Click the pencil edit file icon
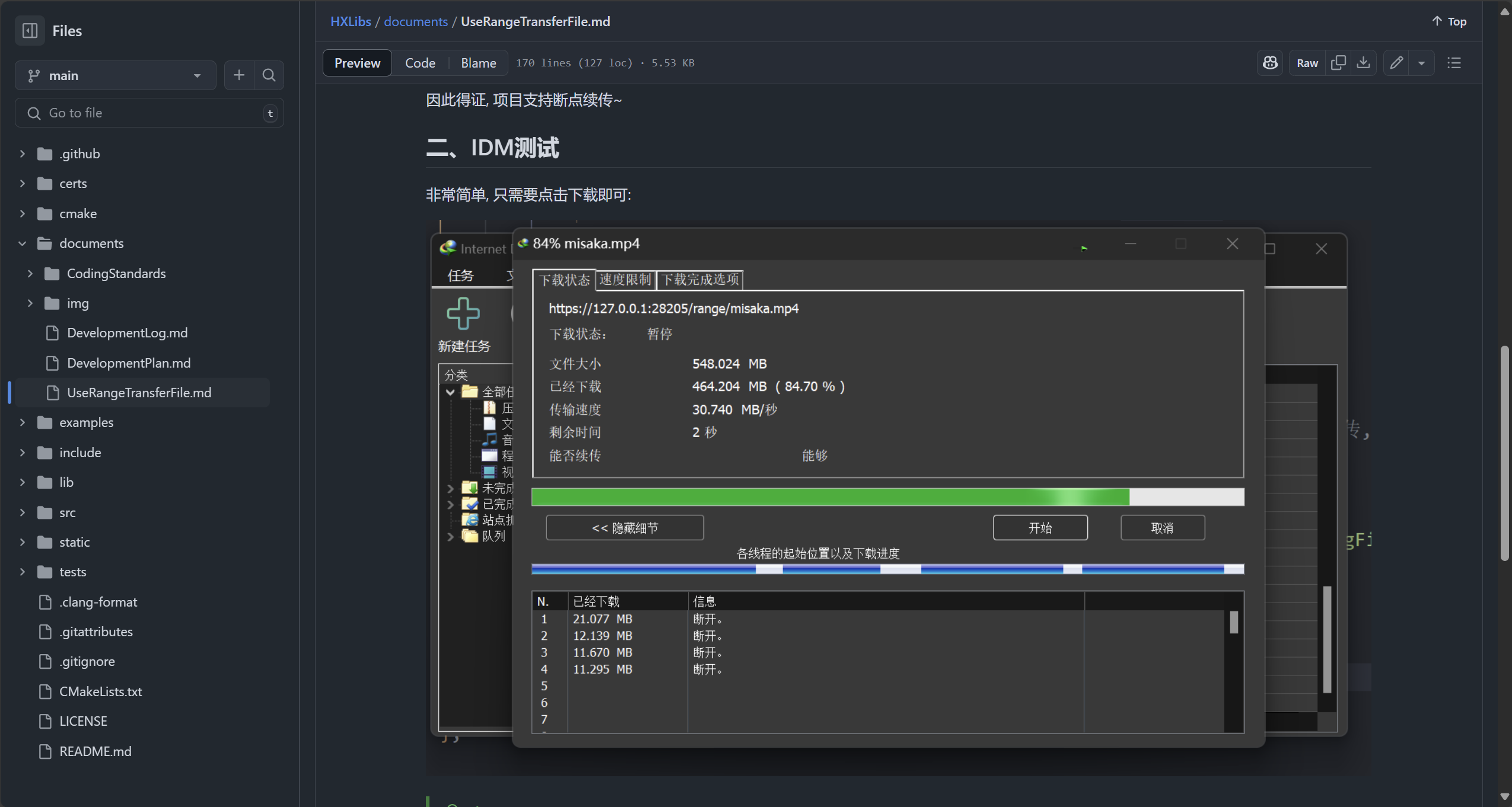 click(1396, 63)
